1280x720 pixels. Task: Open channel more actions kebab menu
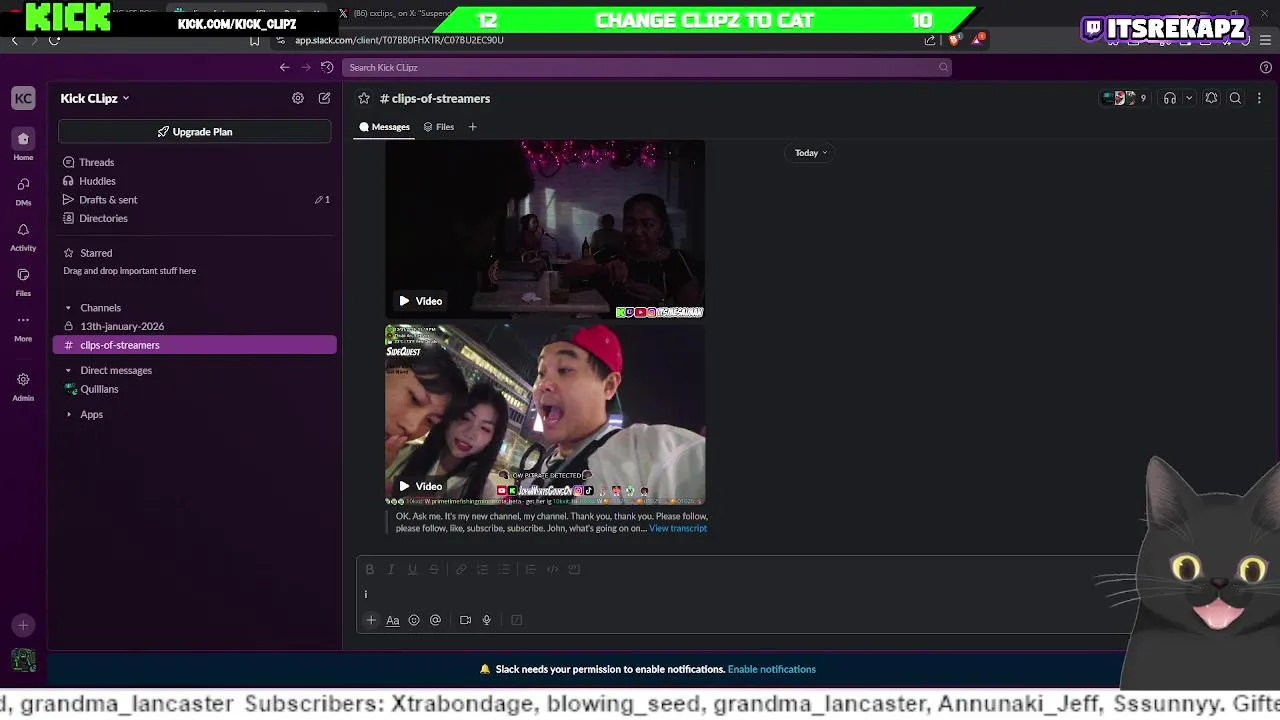pyautogui.click(x=1259, y=98)
